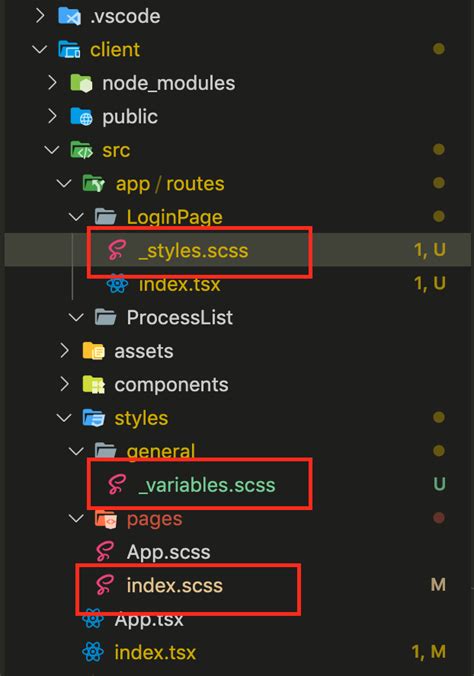Click the assets folder icon
This screenshot has height=676, width=474.
click(x=94, y=351)
